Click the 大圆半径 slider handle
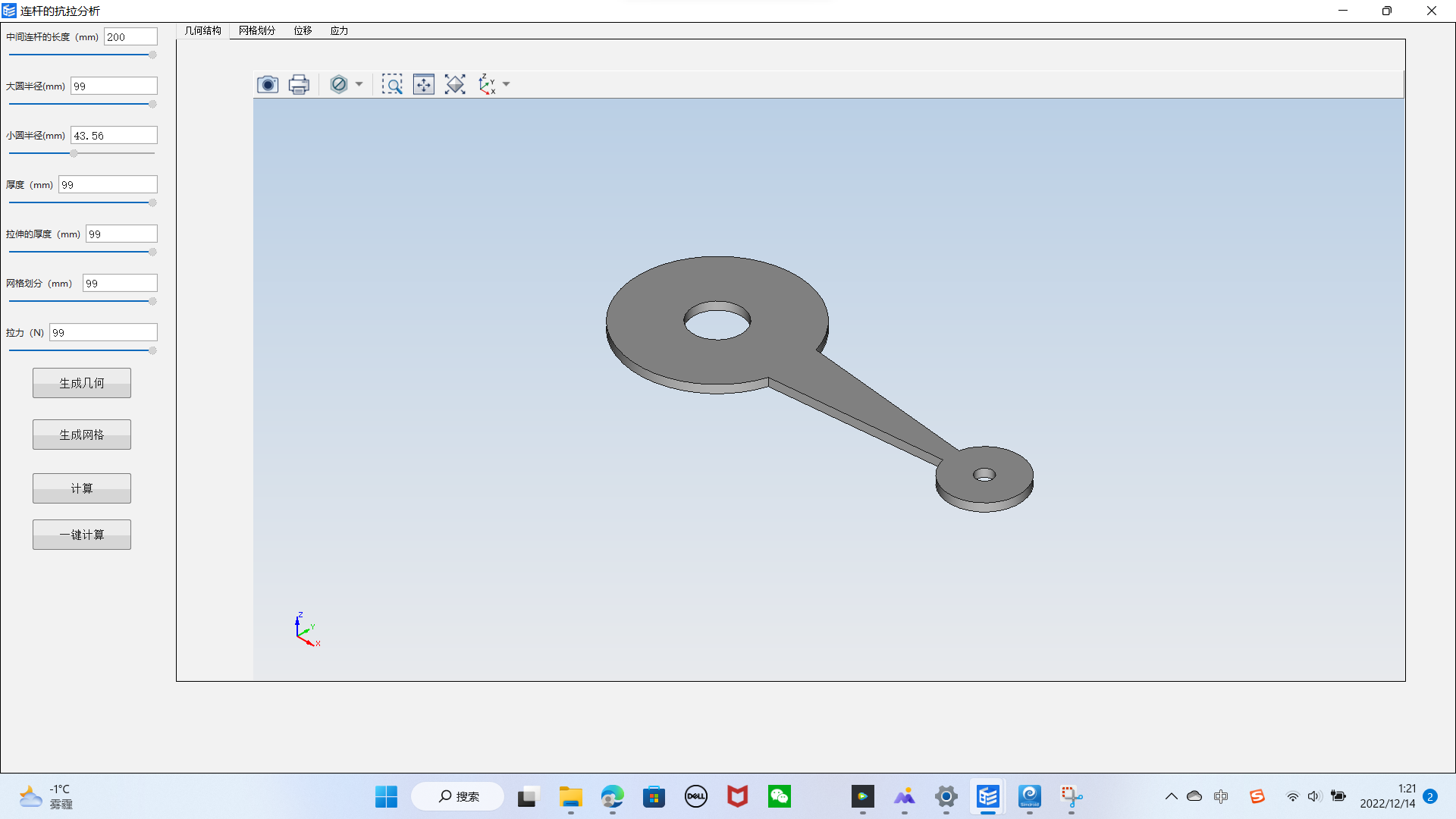The width and height of the screenshot is (1456, 819). click(152, 104)
